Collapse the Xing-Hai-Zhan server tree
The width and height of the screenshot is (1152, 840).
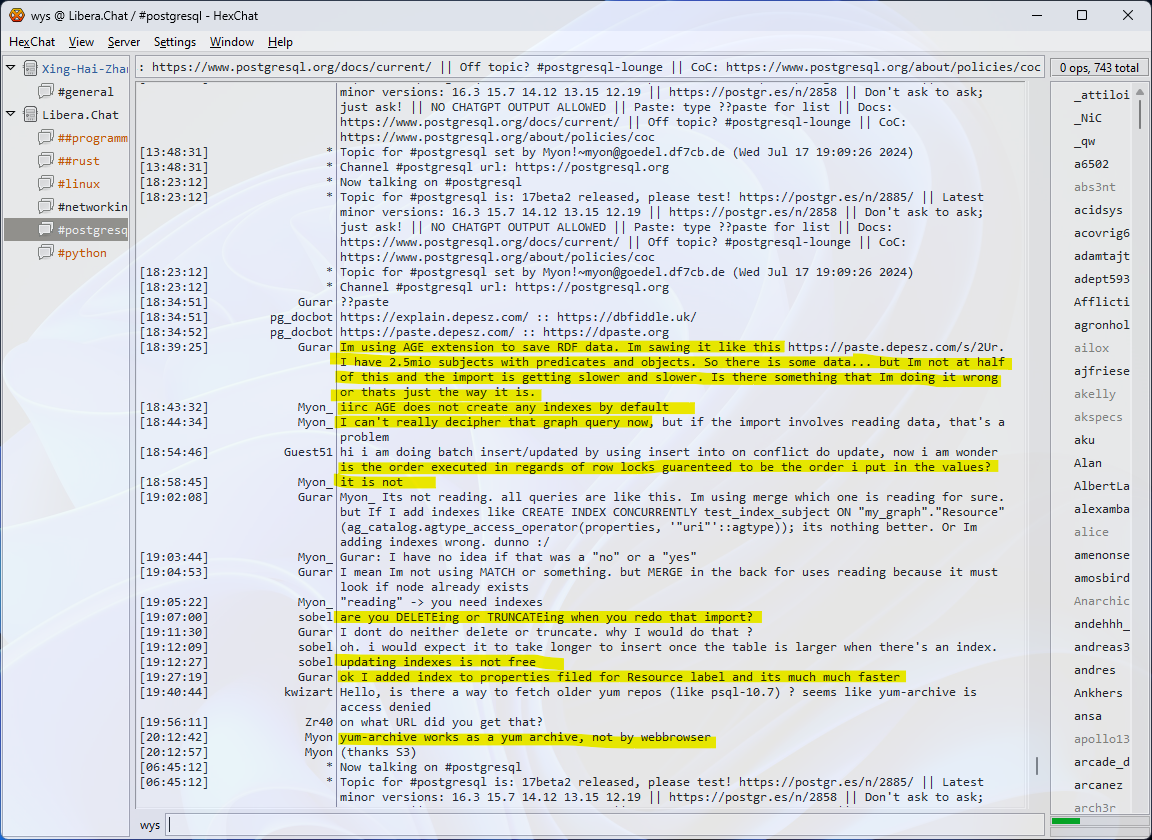pos(11,68)
